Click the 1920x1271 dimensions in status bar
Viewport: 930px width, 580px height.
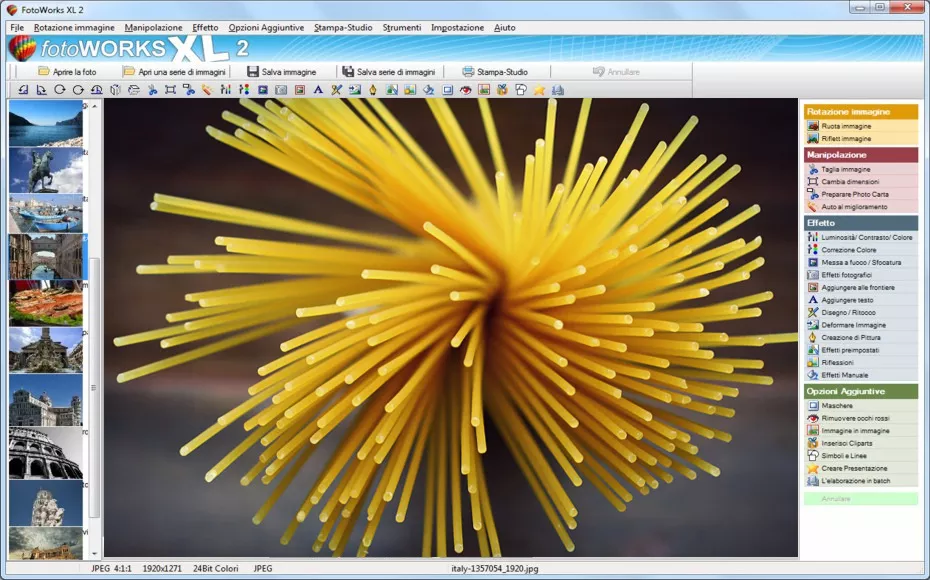click(162, 568)
